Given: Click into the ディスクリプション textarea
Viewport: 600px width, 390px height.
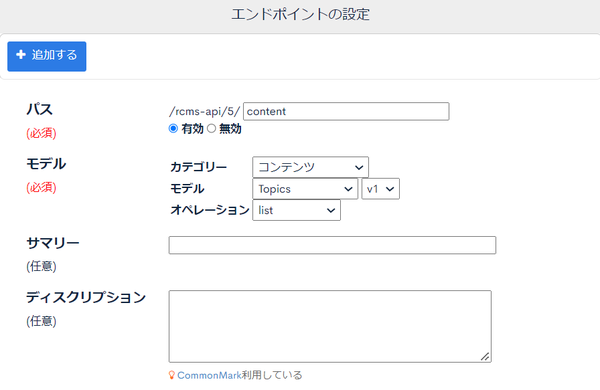Looking at the screenshot, I should [x=330, y=326].
